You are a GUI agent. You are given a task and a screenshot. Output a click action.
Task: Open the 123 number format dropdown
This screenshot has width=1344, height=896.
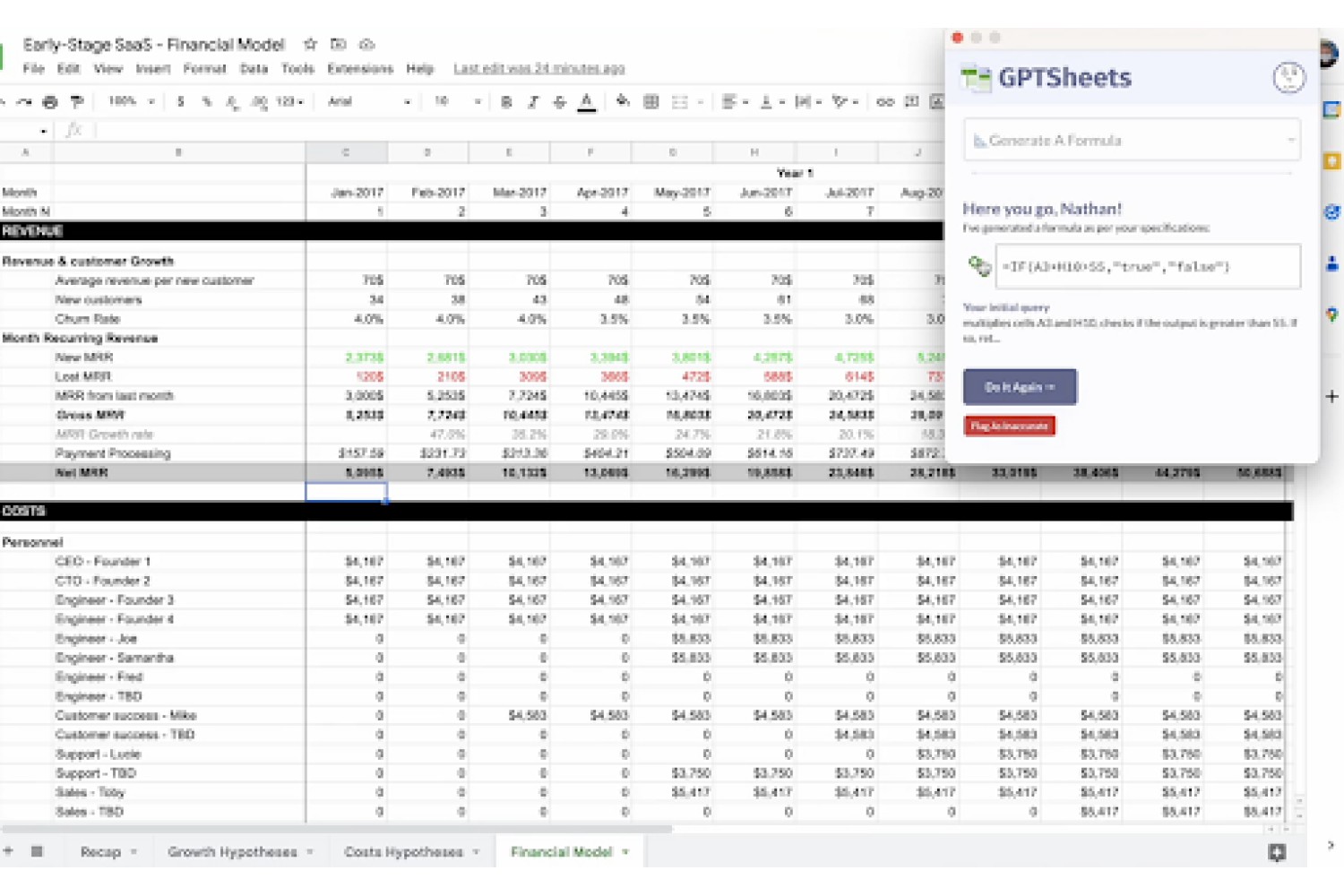click(289, 102)
